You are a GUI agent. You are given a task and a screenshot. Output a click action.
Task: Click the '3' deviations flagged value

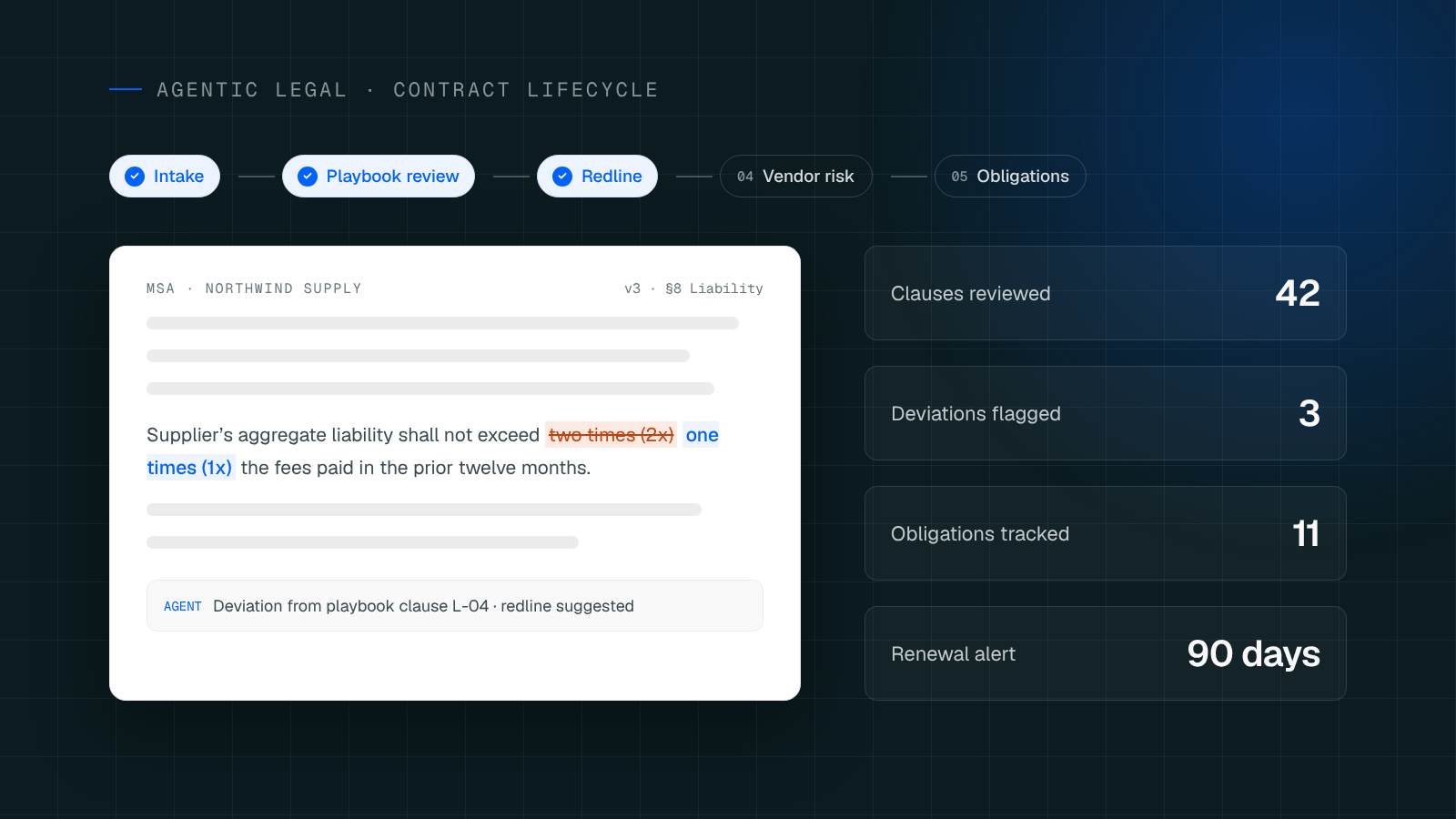pyautogui.click(x=1309, y=413)
